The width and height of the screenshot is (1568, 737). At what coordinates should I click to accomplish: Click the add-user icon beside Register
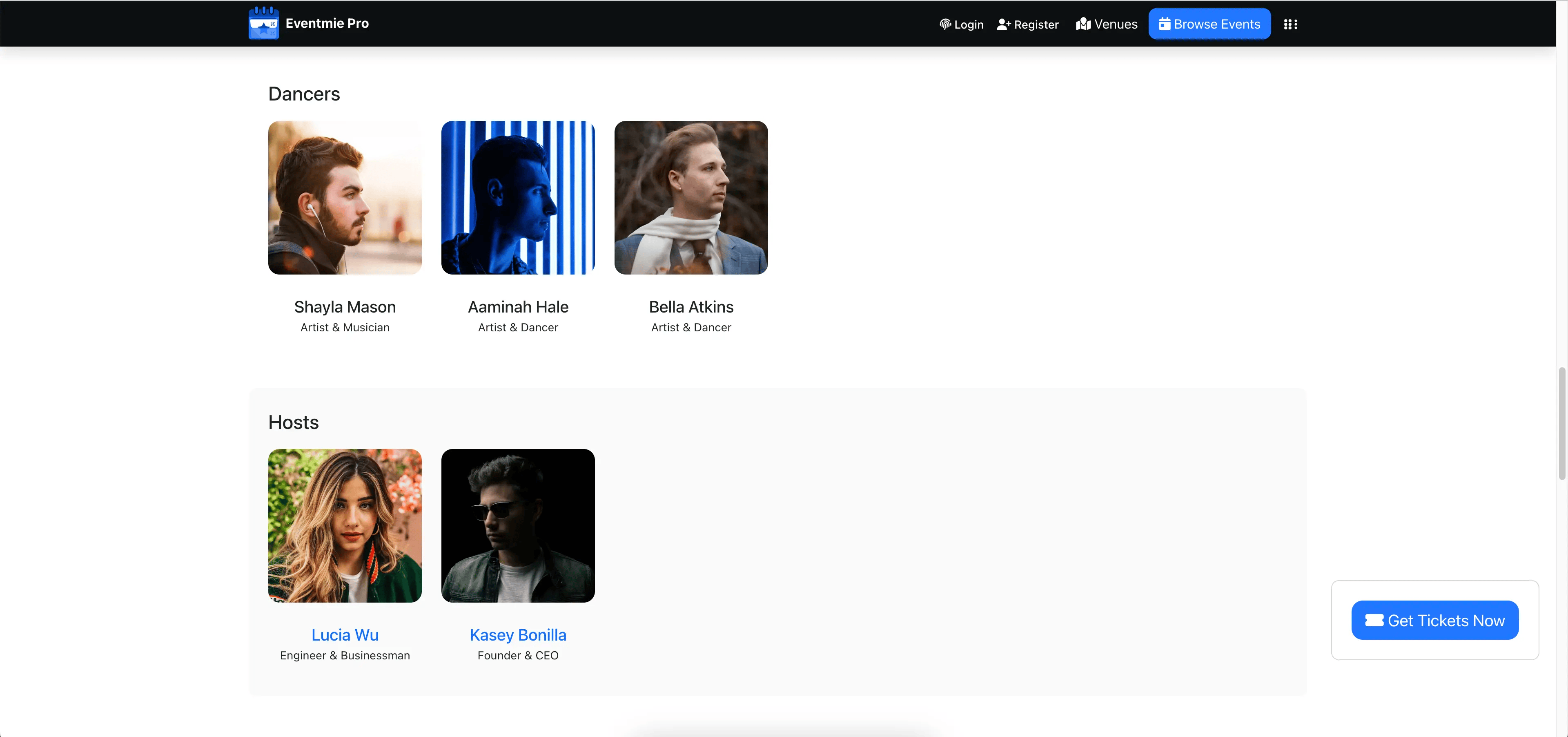pyautogui.click(x=1004, y=25)
